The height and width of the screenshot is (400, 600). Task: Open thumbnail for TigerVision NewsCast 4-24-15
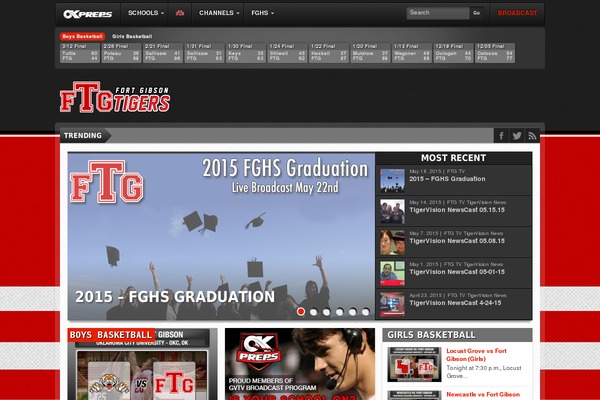point(392,304)
